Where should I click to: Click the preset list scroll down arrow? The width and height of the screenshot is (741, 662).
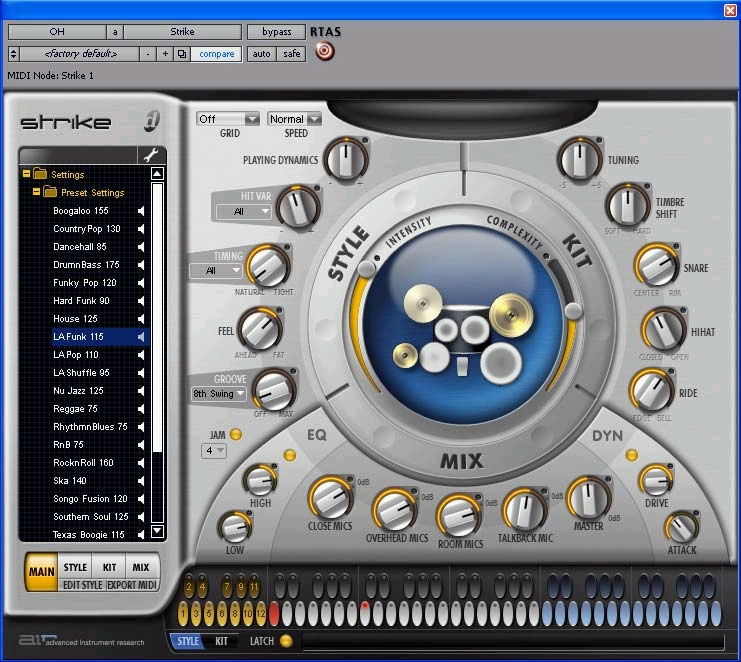pos(157,532)
